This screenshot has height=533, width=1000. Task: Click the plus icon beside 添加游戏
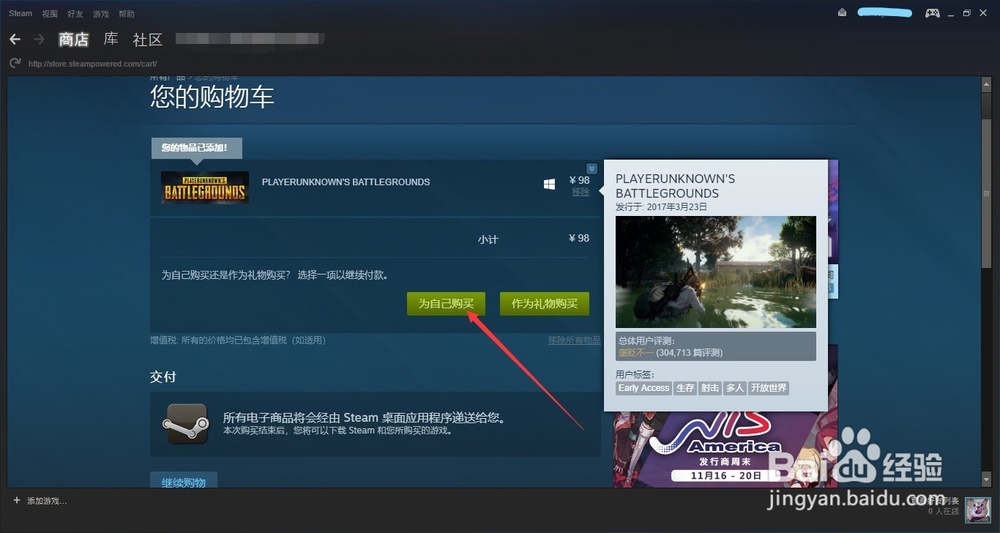[17, 501]
